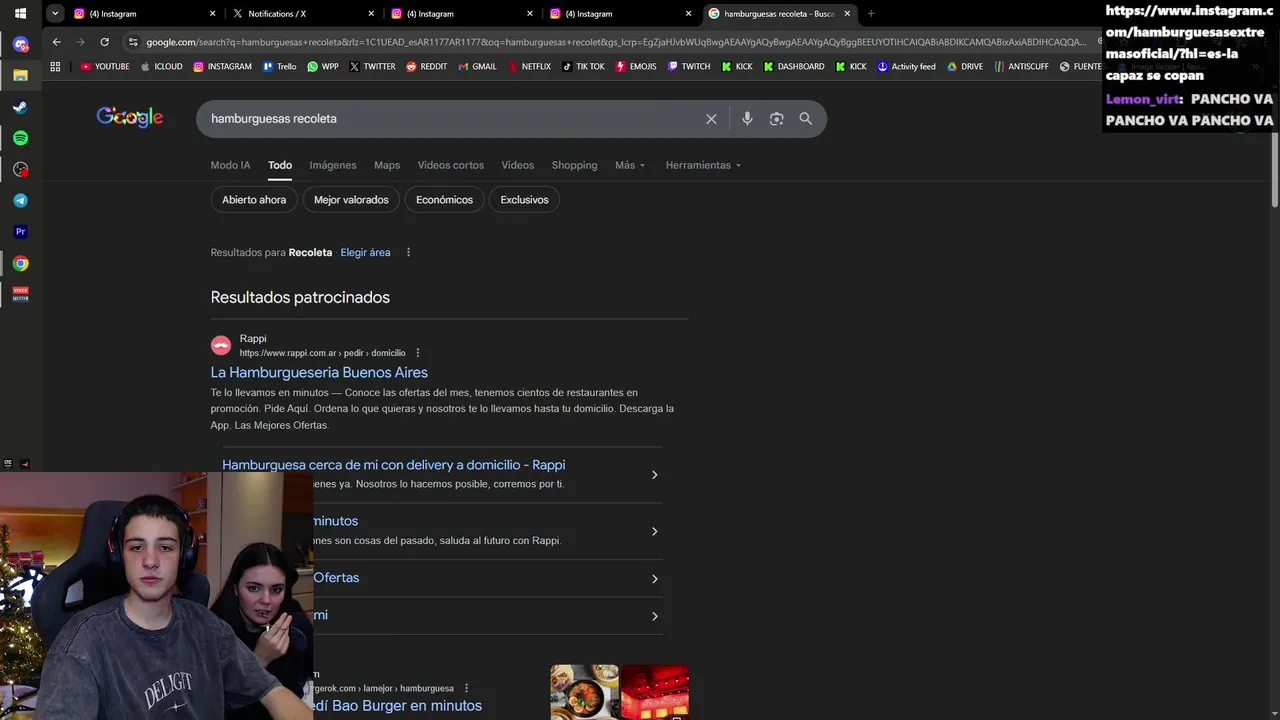Apply the Abierto ahora filter chip
This screenshot has width=1280, height=720.
click(x=254, y=200)
